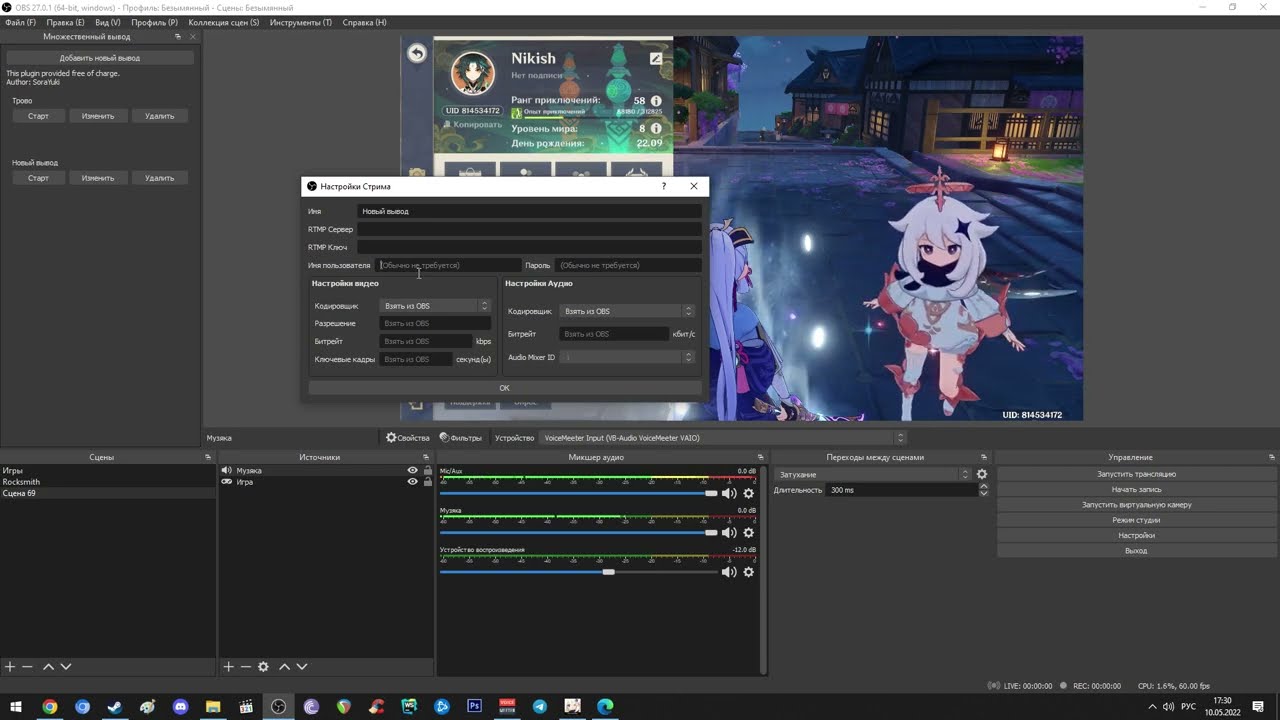The width and height of the screenshot is (1280, 720).
Task: Click Запустить трансляцию button
Action: (x=1136, y=474)
